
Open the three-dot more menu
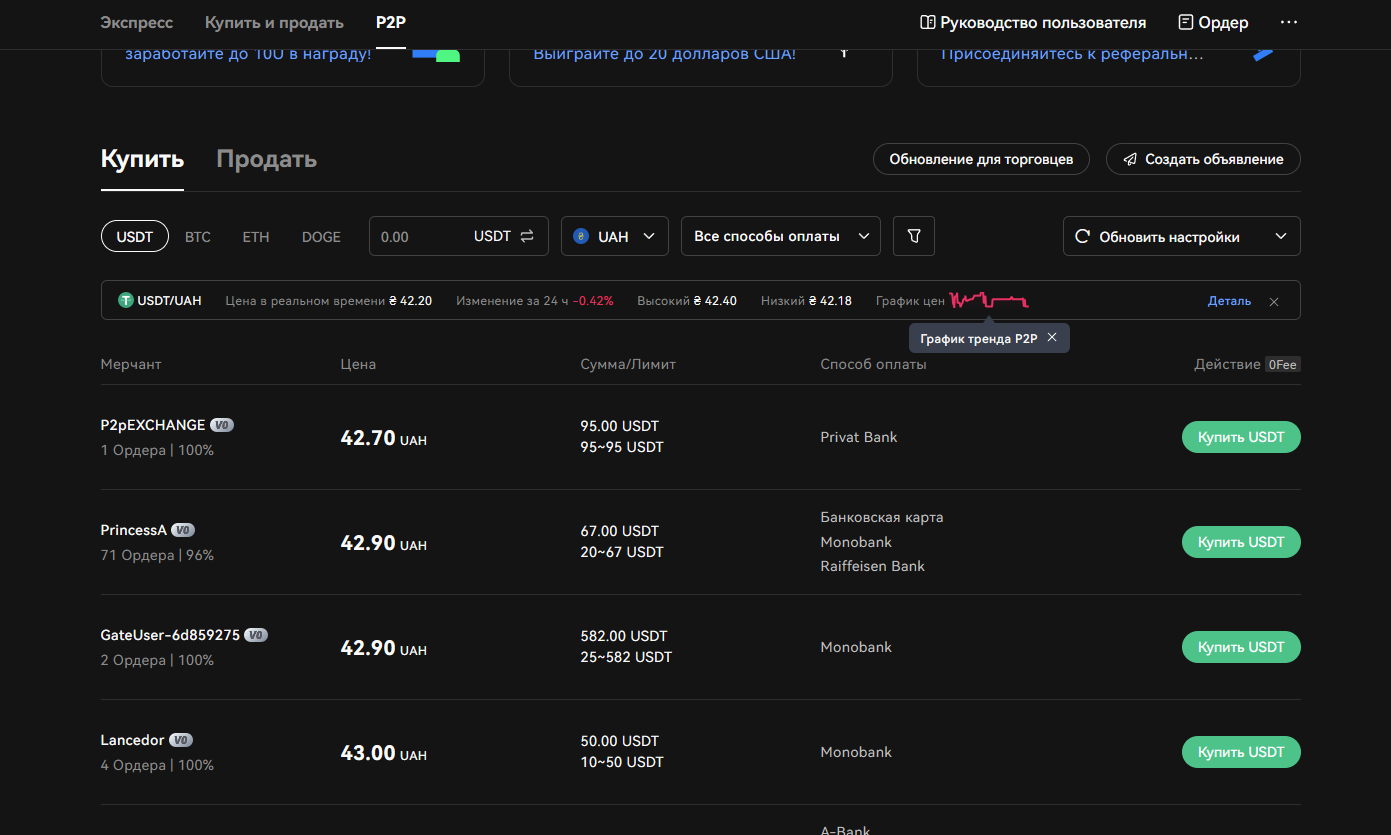[1288, 22]
